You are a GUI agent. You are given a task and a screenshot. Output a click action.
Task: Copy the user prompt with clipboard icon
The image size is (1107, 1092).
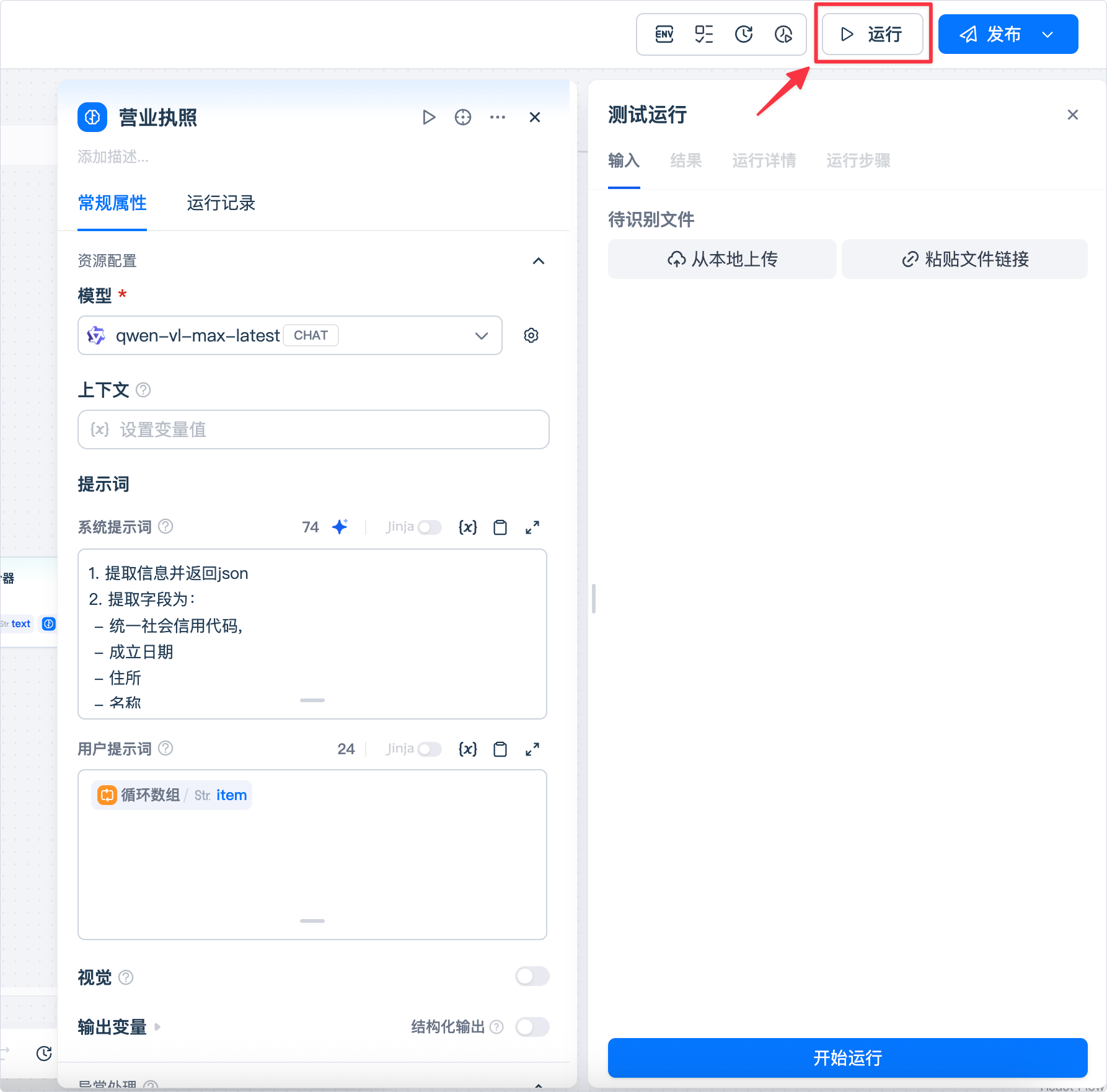pyautogui.click(x=500, y=749)
